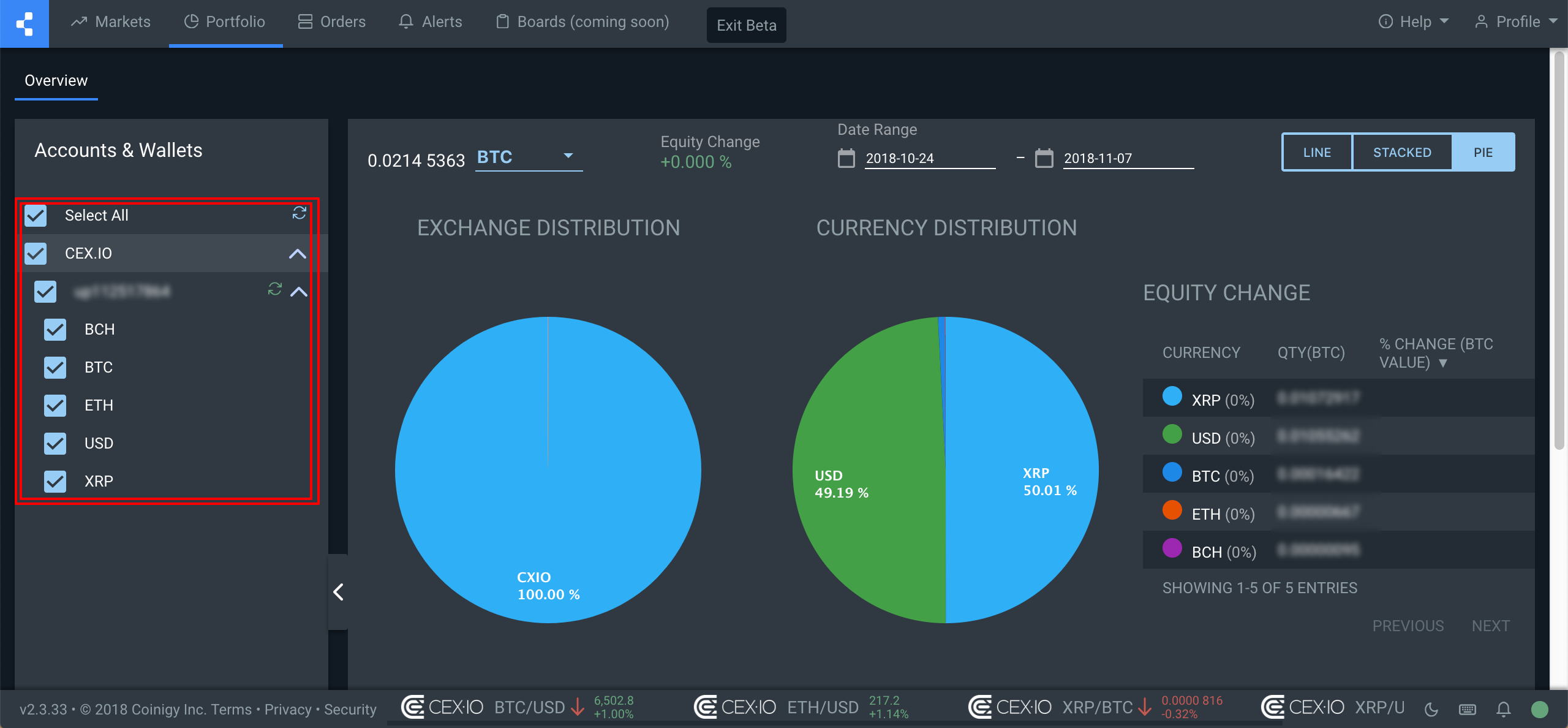This screenshot has height=728, width=1568.
Task: Click the CEX.IO ETH/USD ticker
Action: coord(801,707)
